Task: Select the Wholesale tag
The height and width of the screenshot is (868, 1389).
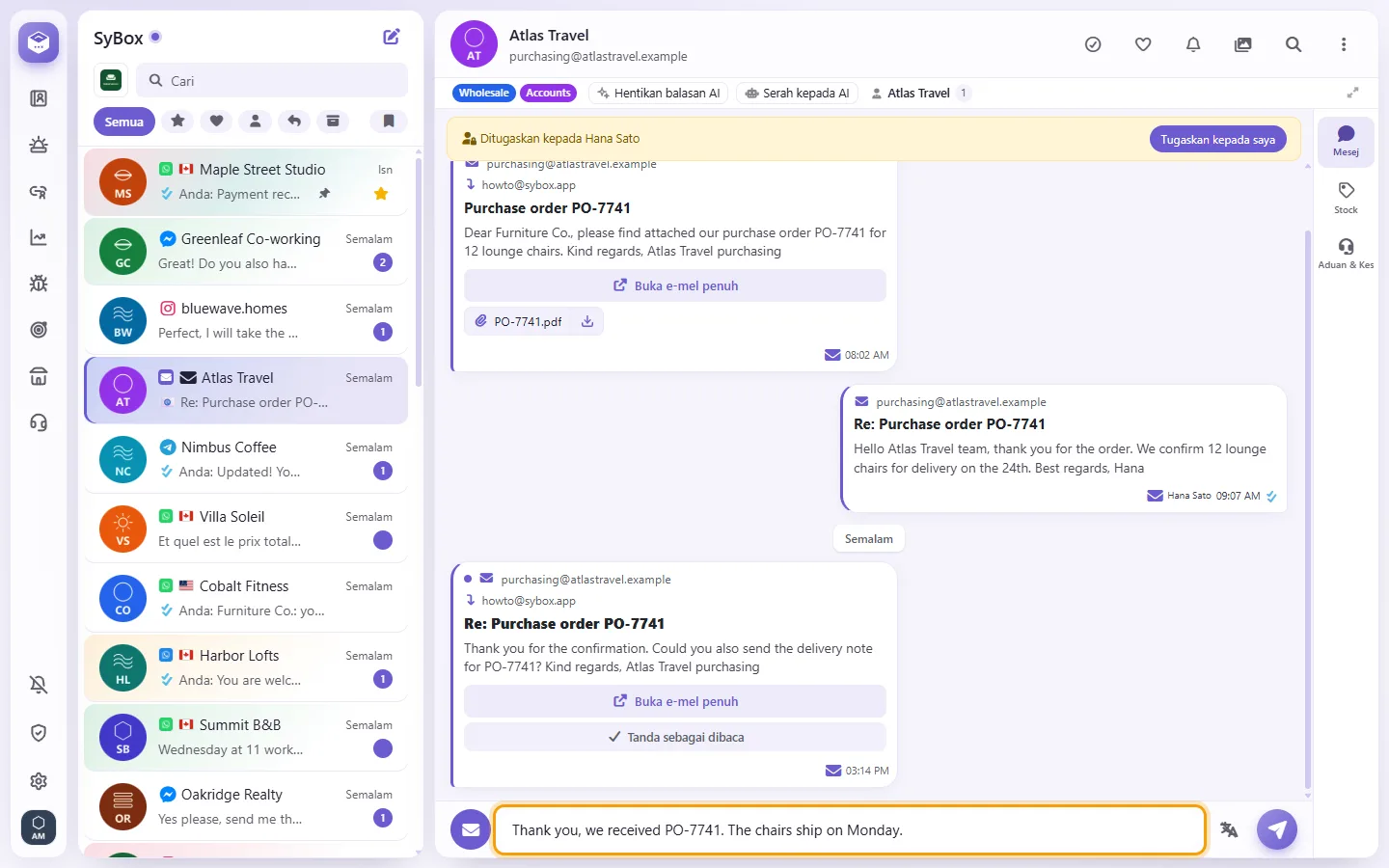Action: (484, 93)
